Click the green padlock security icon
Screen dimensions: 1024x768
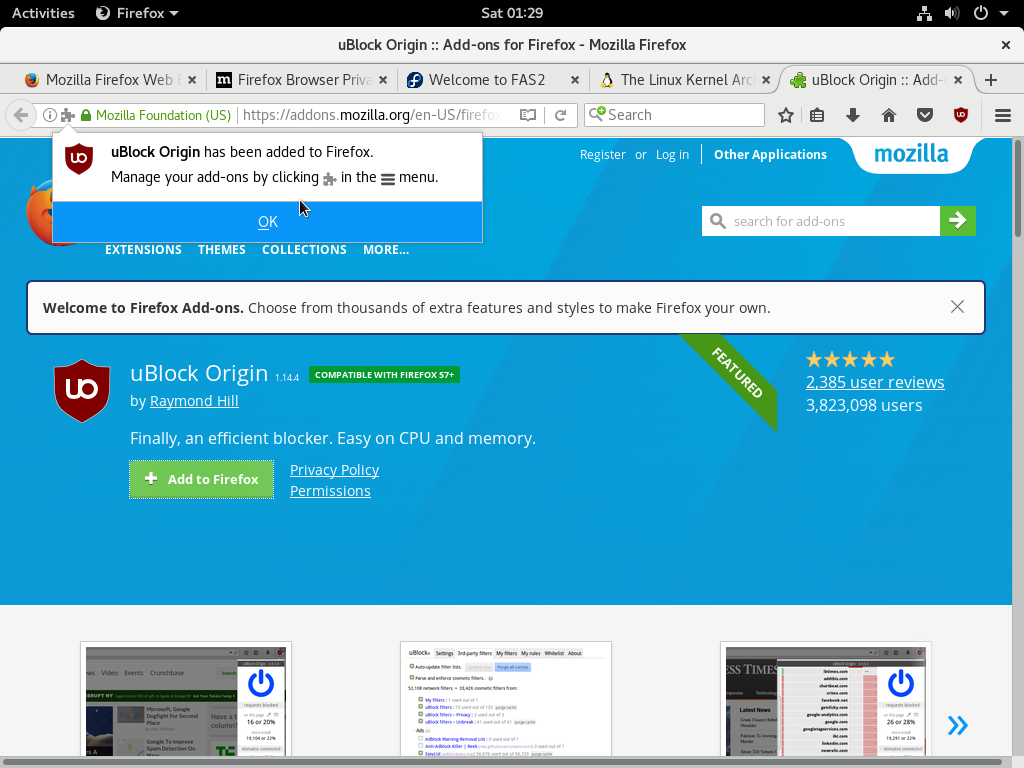pyautogui.click(x=86, y=116)
